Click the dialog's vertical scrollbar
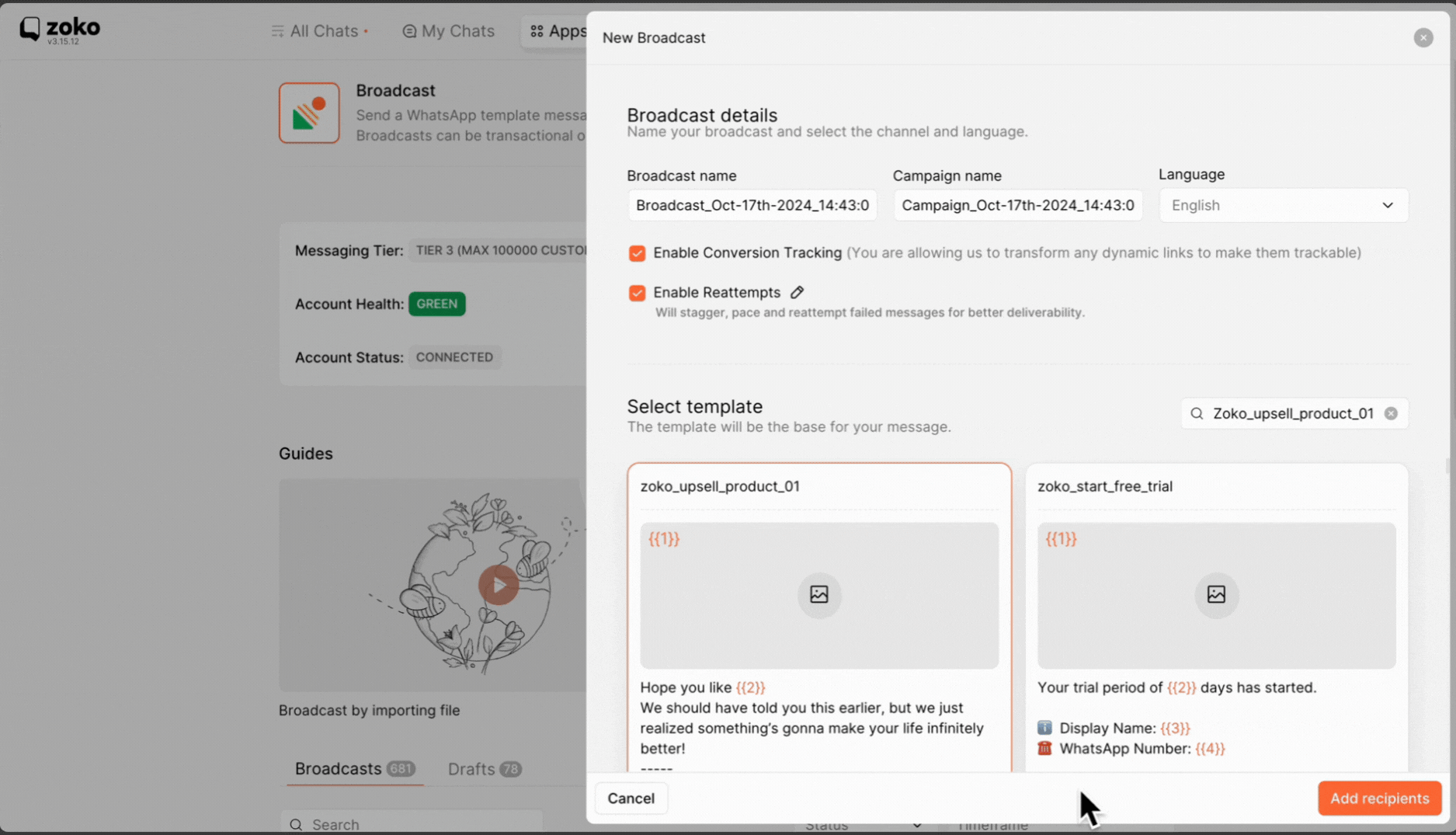The width and height of the screenshot is (1456, 835). pyautogui.click(x=1447, y=466)
